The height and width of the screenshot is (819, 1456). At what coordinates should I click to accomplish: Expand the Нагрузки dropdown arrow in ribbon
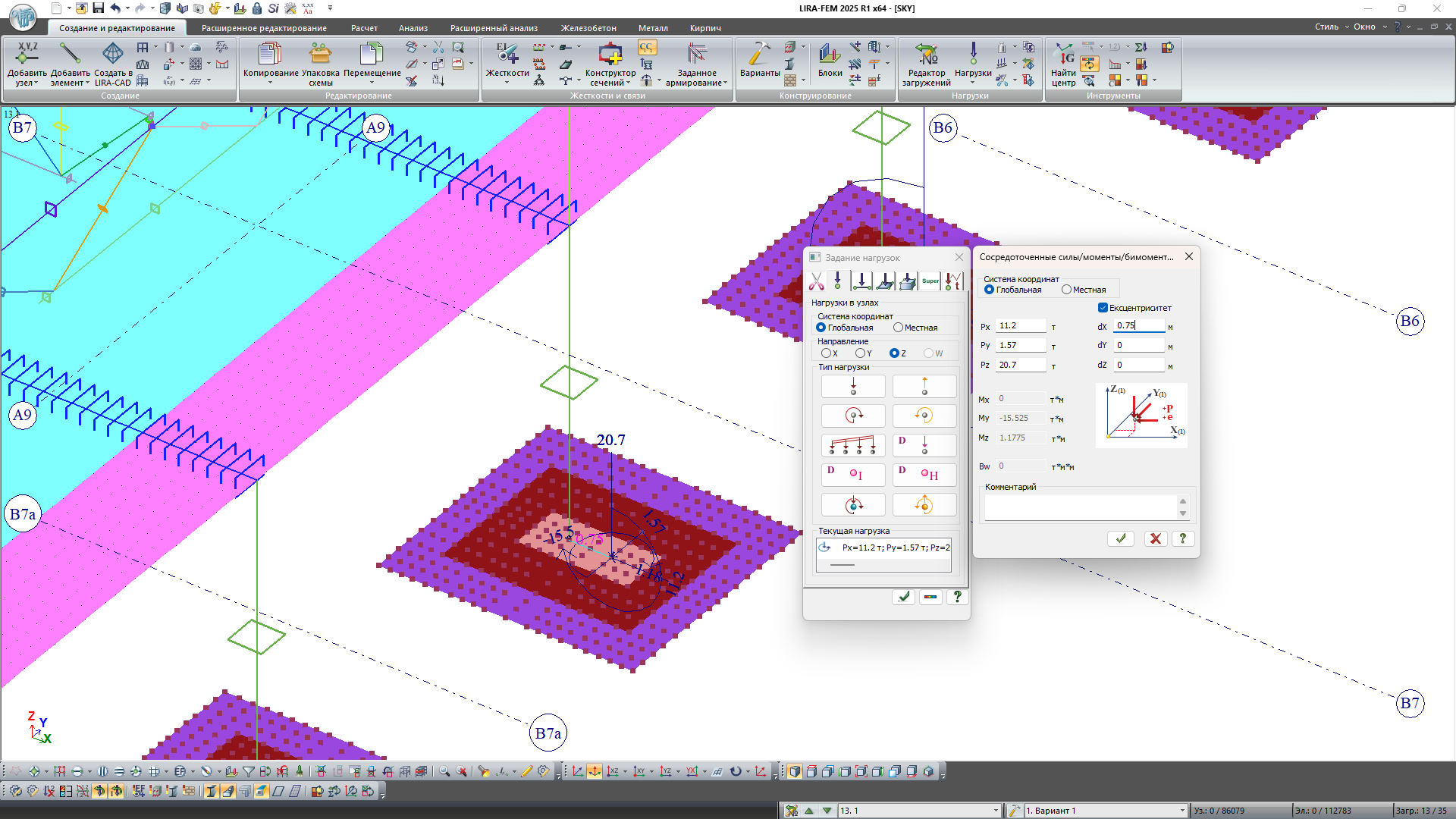click(x=973, y=83)
